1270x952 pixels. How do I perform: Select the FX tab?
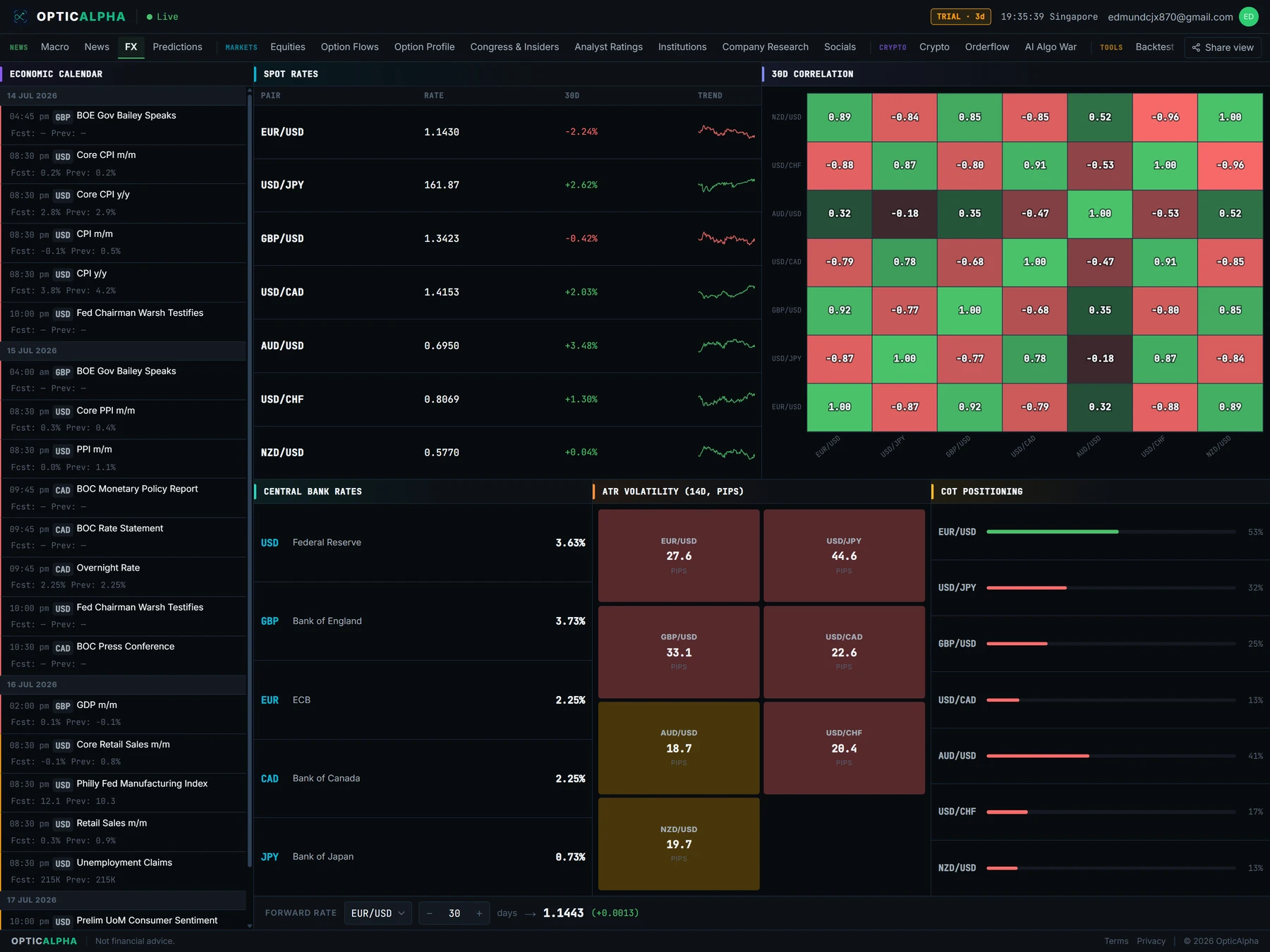(x=131, y=47)
